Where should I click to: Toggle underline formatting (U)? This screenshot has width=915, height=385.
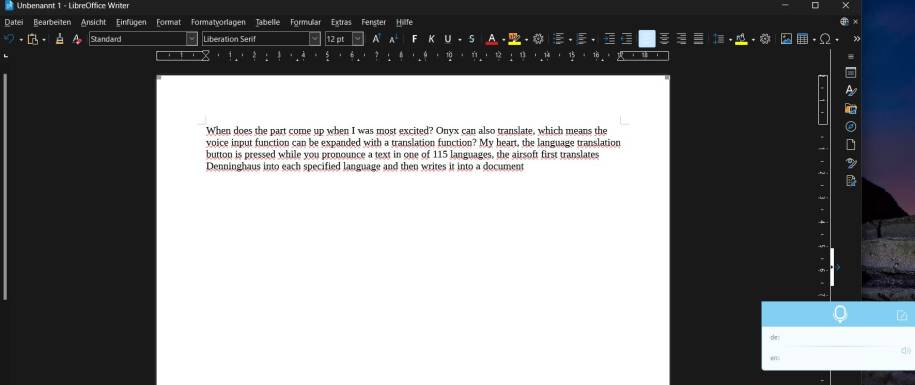[x=448, y=39]
